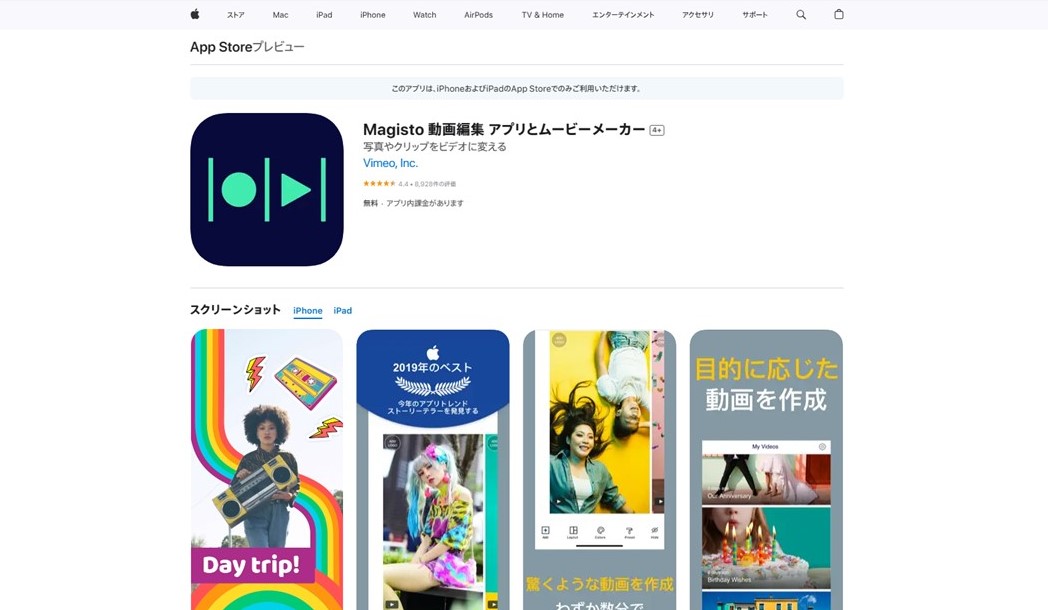Open the ストア menu item

click(x=236, y=15)
